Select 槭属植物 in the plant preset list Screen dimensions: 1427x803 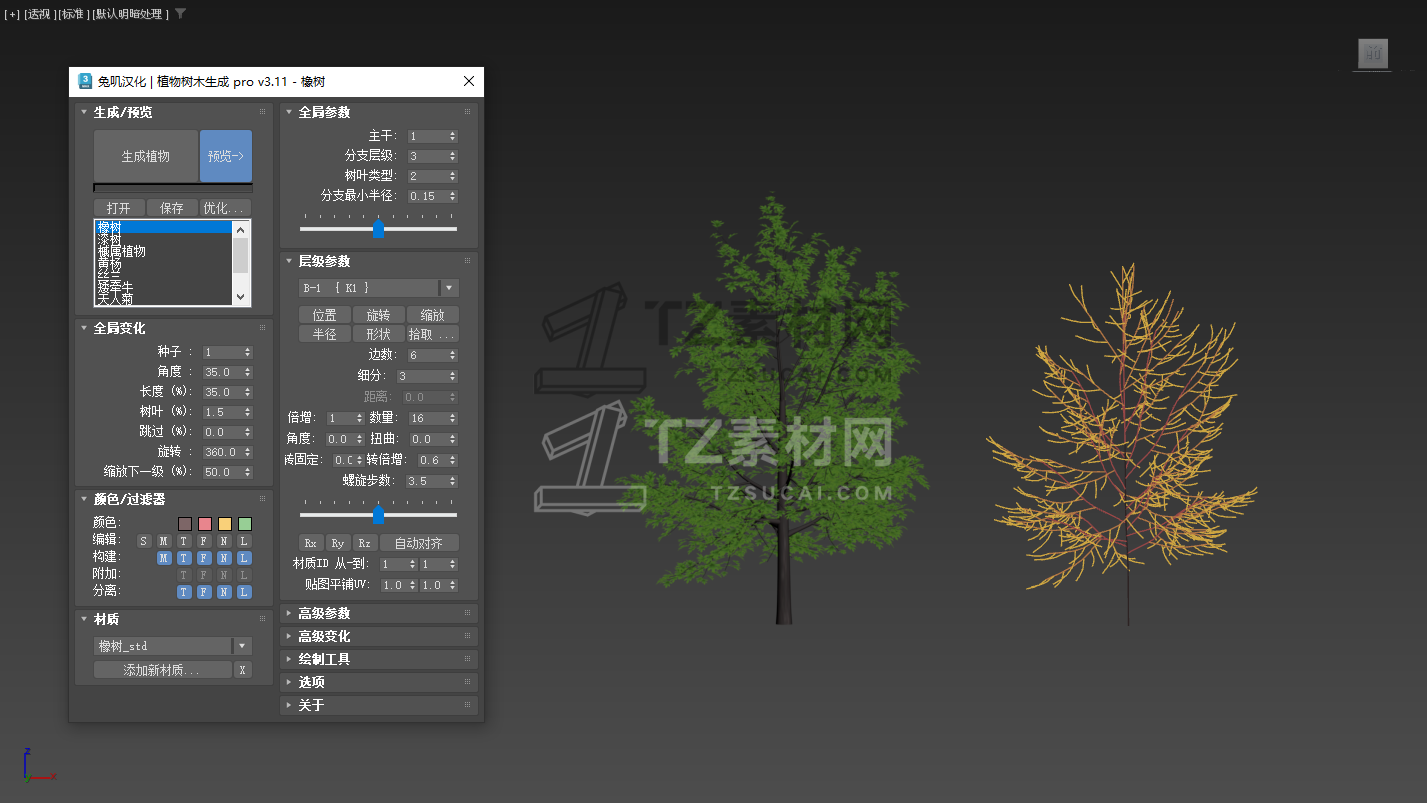(163, 252)
